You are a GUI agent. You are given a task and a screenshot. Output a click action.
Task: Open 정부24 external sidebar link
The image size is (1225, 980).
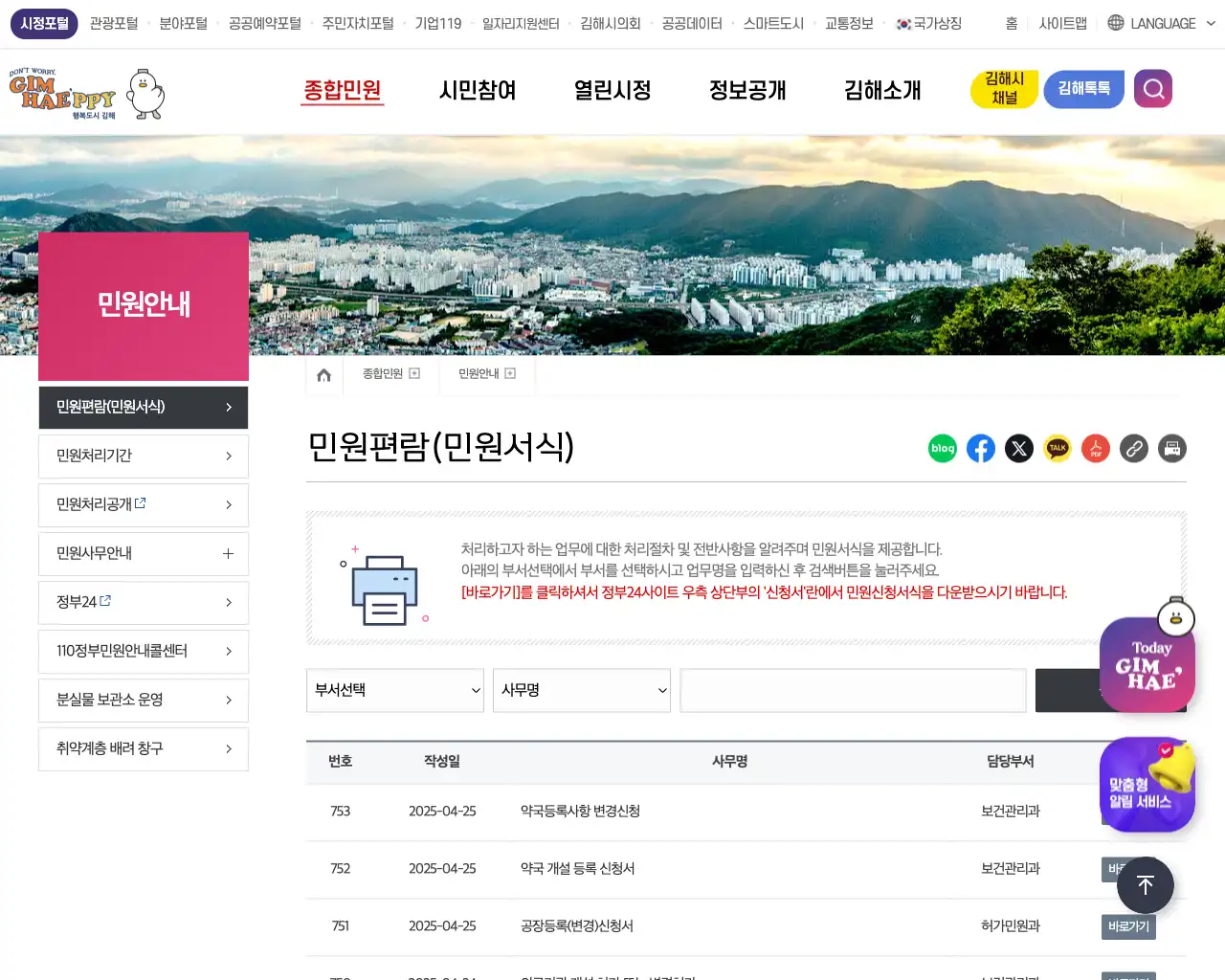144,603
